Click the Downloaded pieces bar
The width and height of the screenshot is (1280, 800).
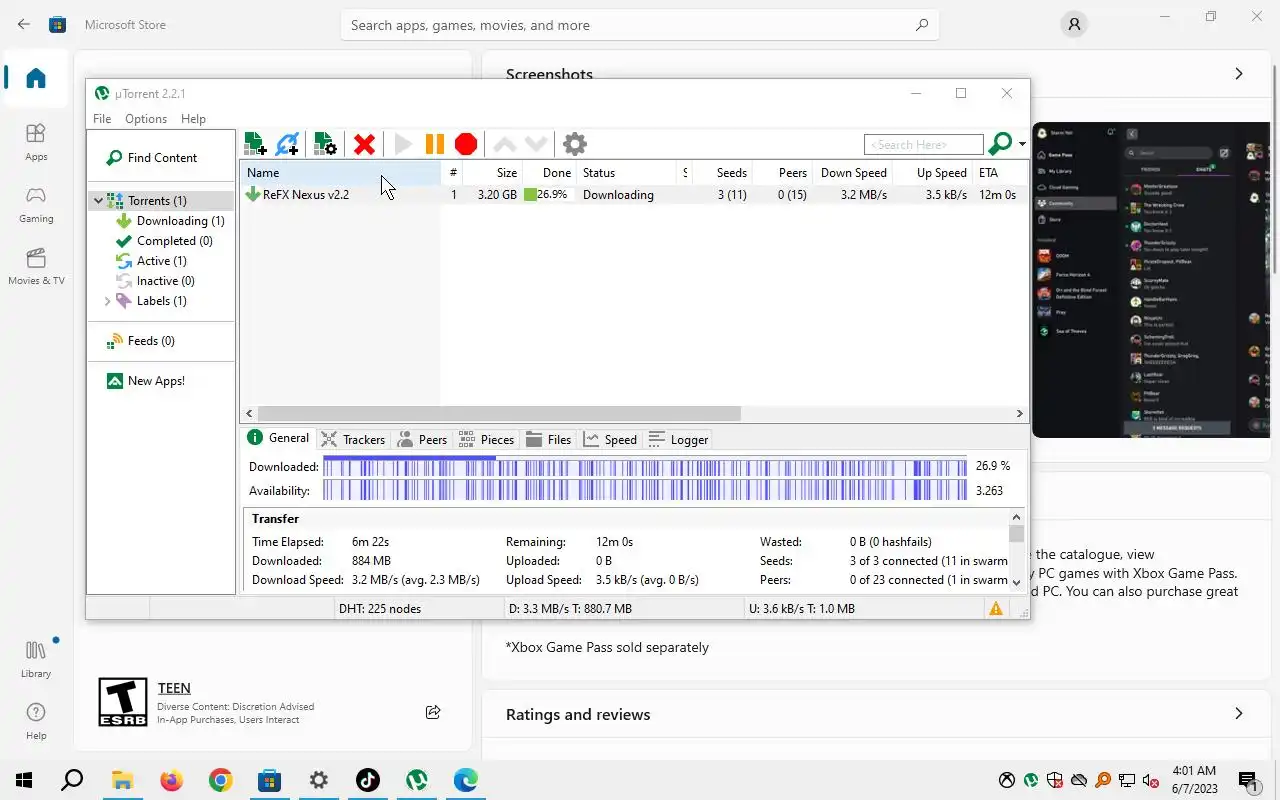[x=645, y=466]
